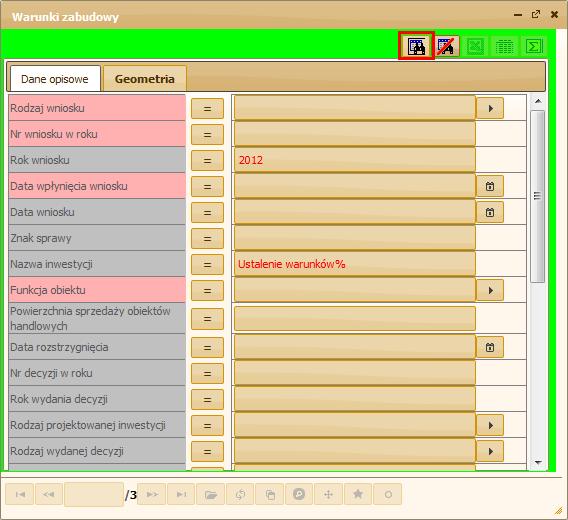The width and height of the screenshot is (568, 520).
Task: Open the table view icon
Action: pyautogui.click(x=504, y=46)
